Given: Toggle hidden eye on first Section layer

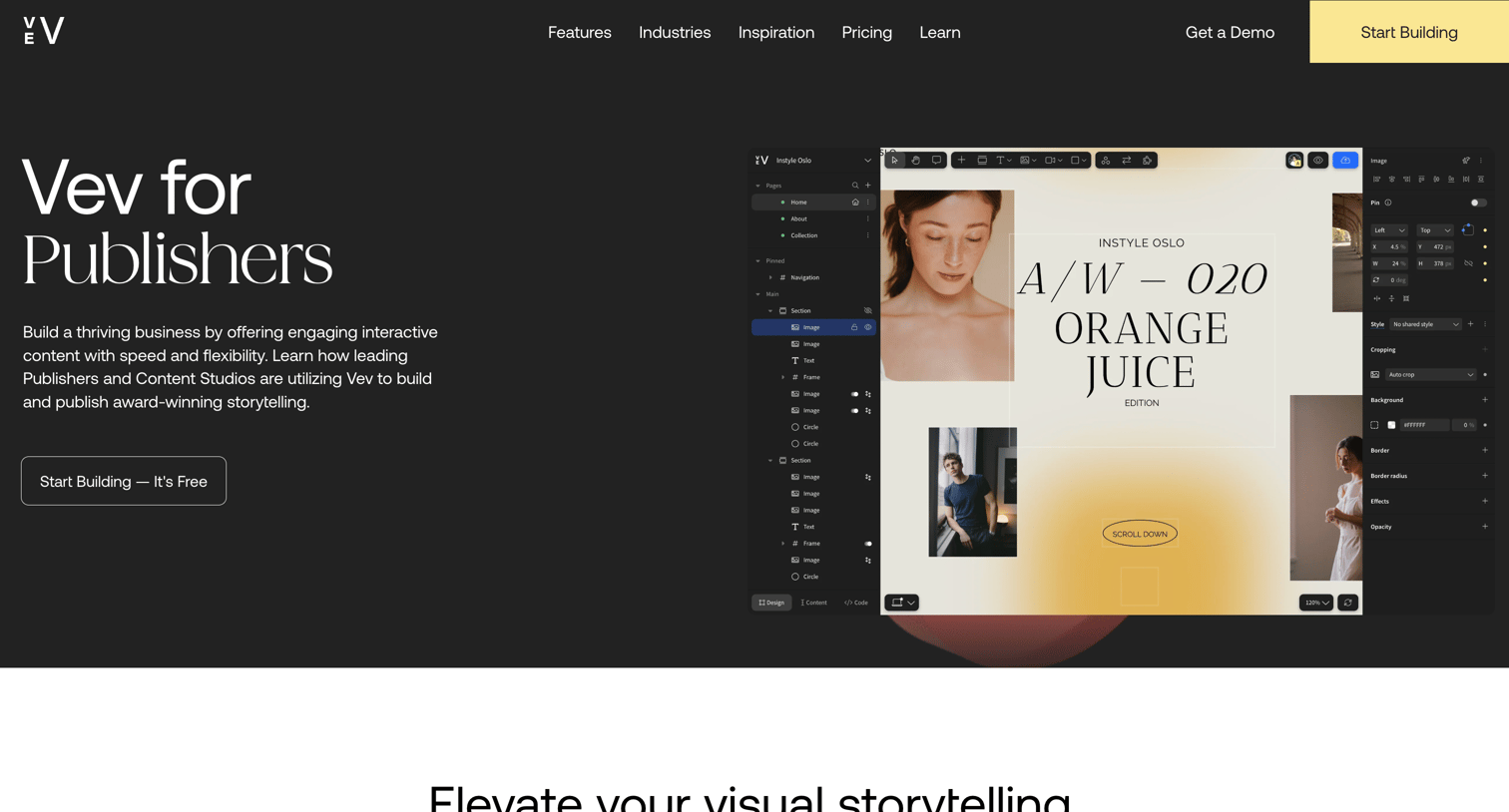Looking at the screenshot, I should point(868,310).
